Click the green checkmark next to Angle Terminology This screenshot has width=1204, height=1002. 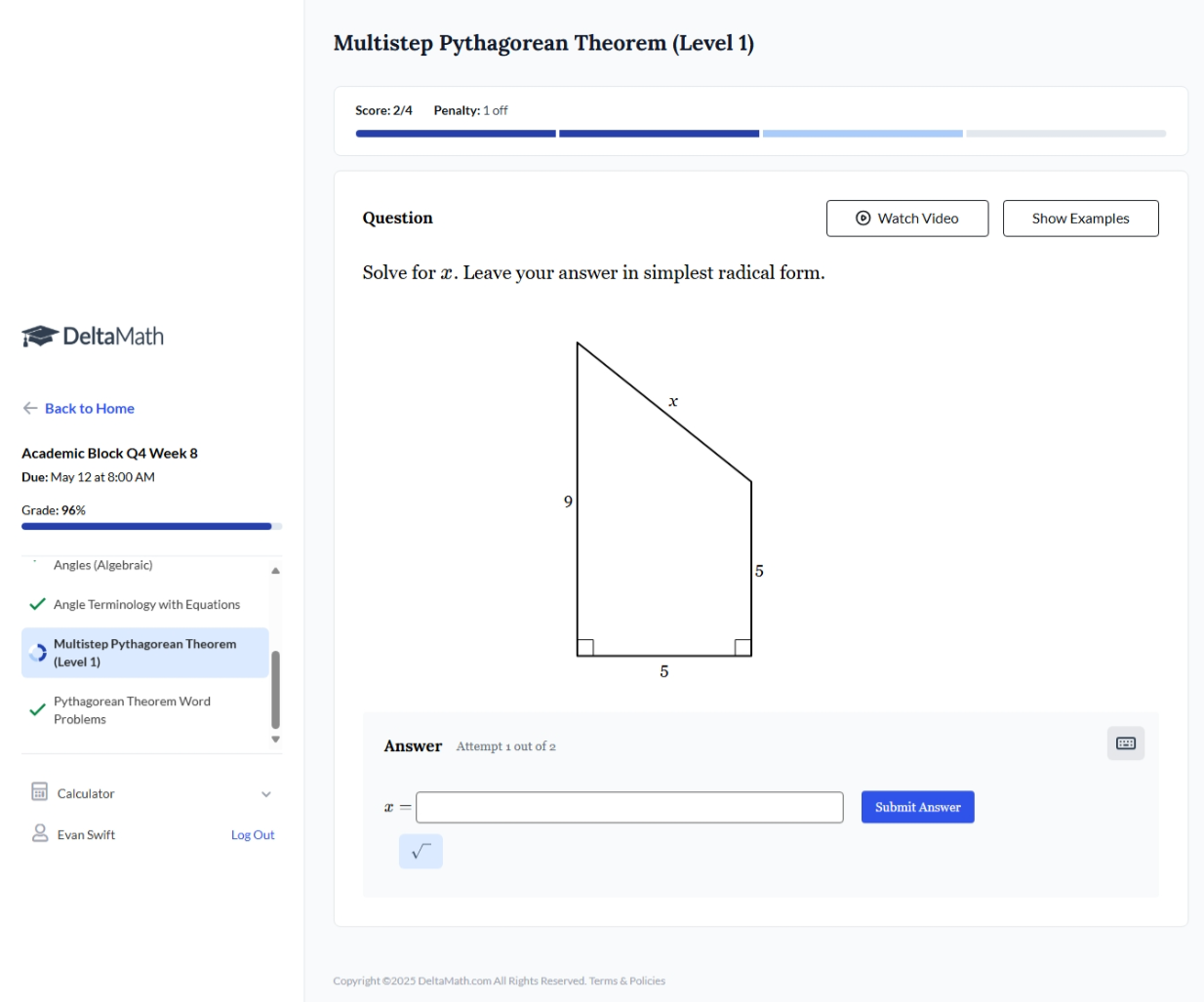(37, 604)
